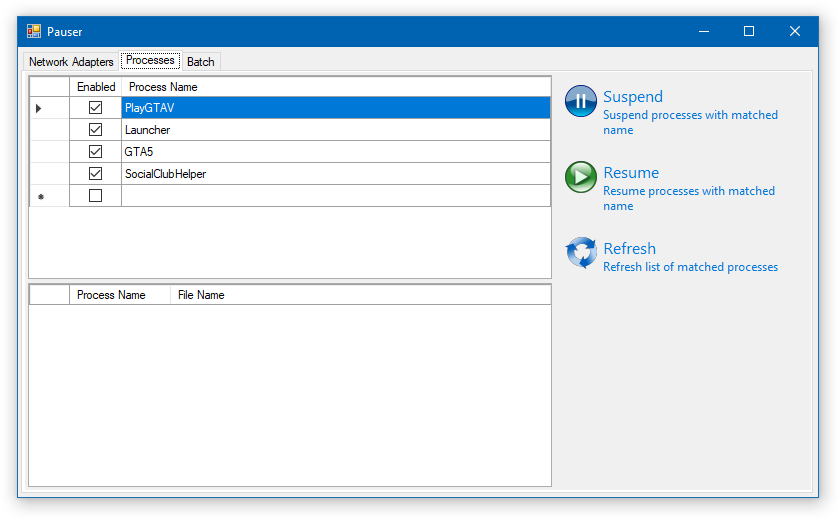Select the Processes tab

point(151,61)
